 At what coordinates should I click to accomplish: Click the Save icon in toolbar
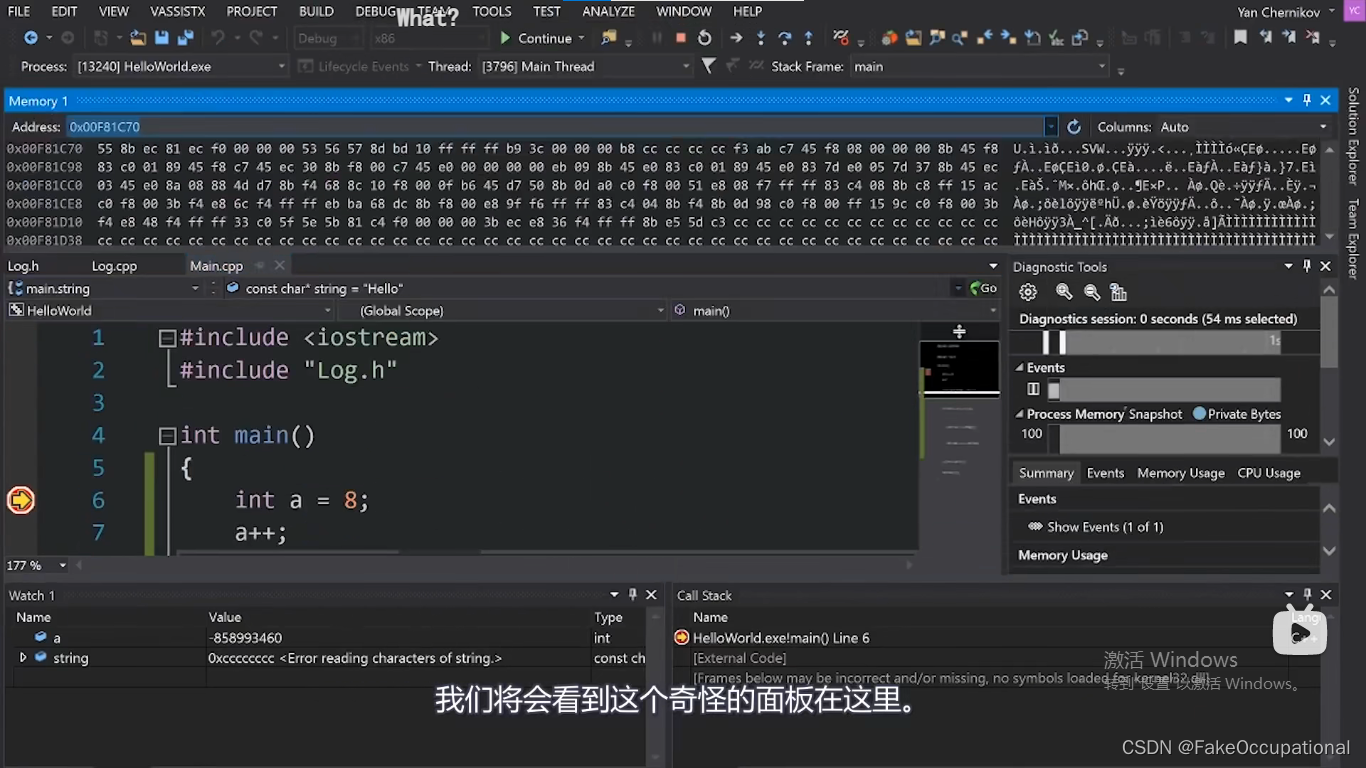pyautogui.click(x=161, y=38)
